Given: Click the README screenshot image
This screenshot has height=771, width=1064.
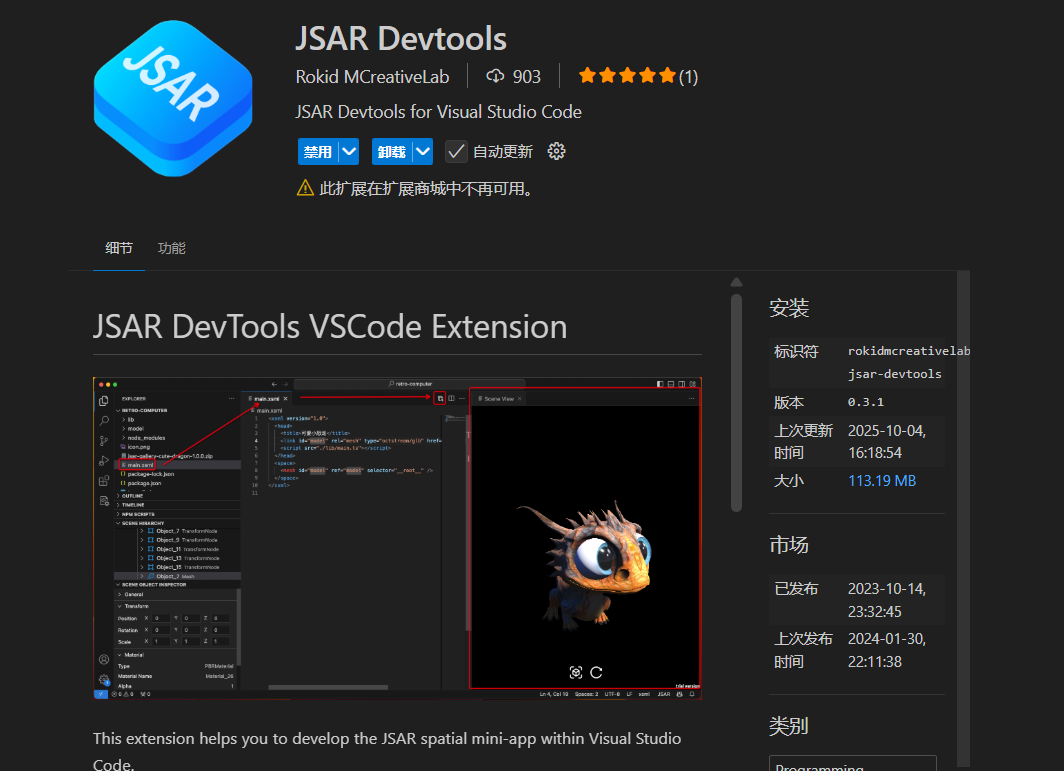Looking at the screenshot, I should [397, 538].
